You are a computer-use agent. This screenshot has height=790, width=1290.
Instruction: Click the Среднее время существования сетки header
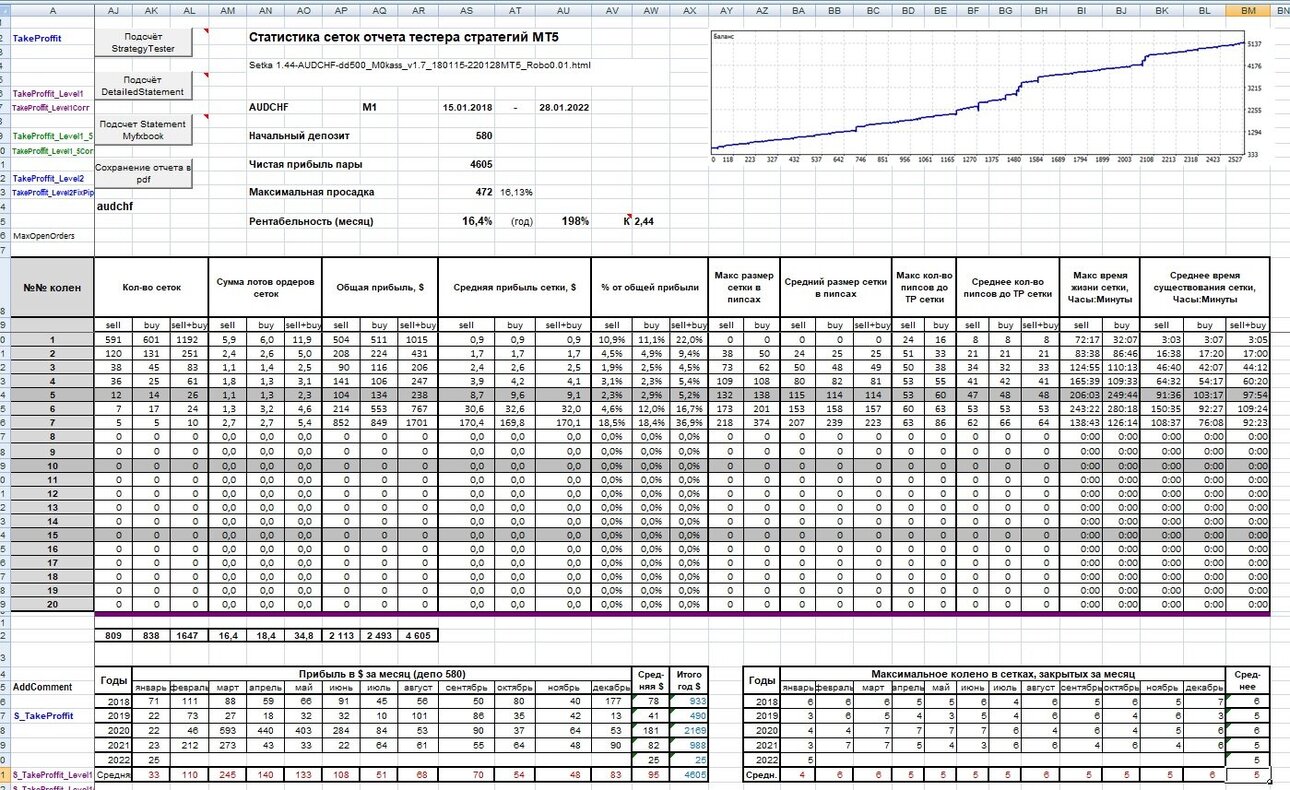[1206, 287]
